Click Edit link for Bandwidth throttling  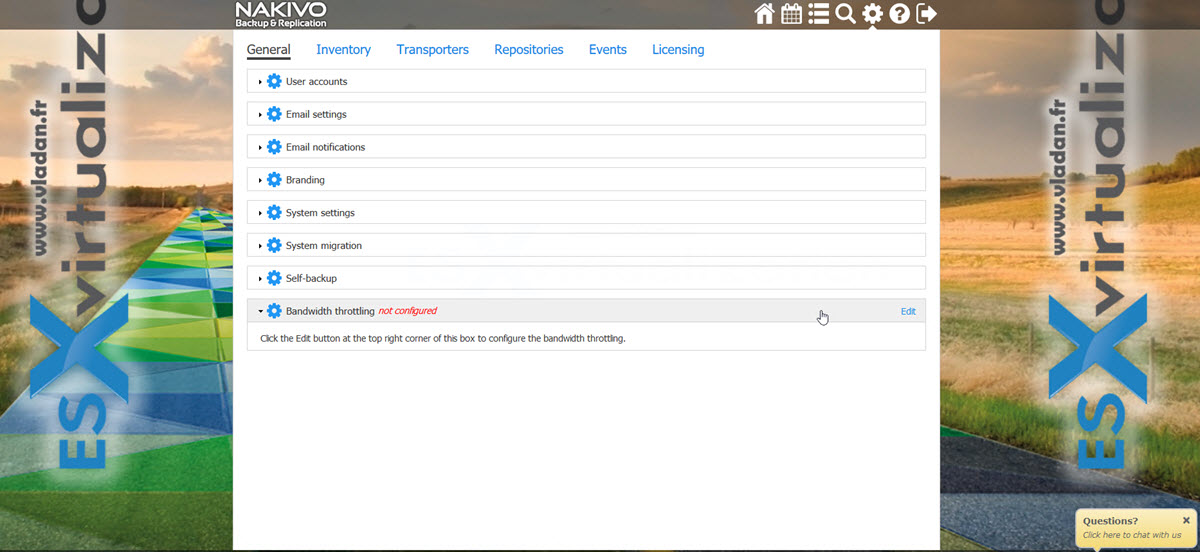(908, 311)
